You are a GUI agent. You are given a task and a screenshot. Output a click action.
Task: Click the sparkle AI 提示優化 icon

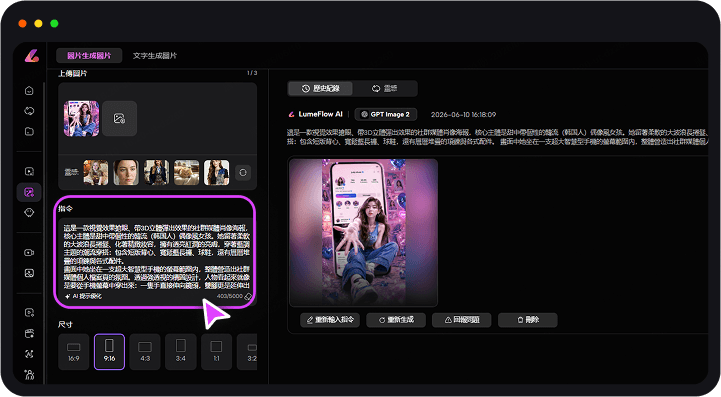[68, 296]
